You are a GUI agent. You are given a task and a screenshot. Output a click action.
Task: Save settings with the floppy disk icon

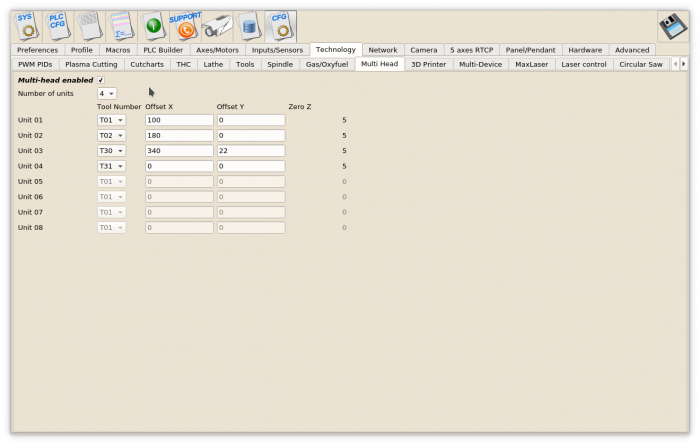(x=671, y=27)
